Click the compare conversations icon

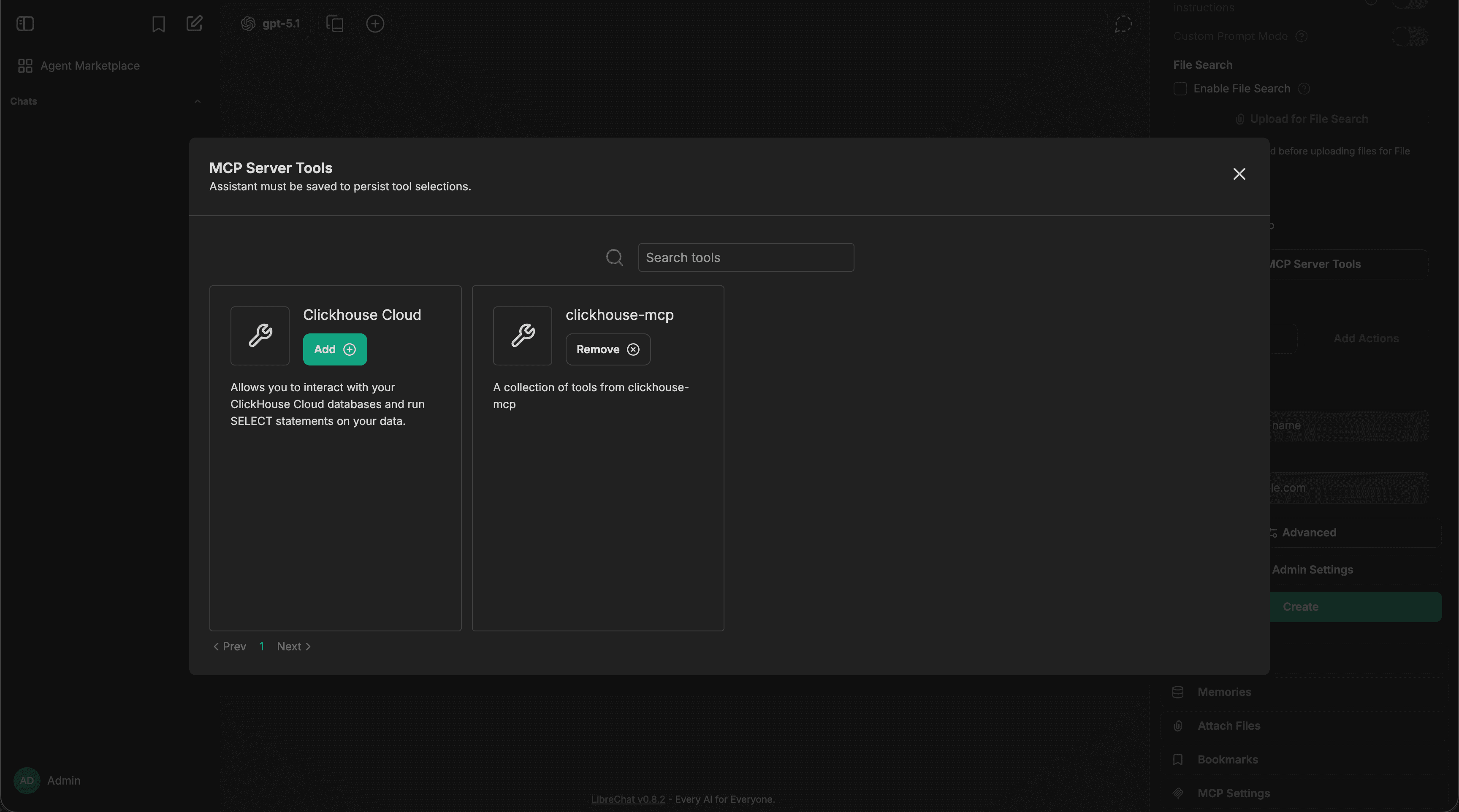pos(334,24)
